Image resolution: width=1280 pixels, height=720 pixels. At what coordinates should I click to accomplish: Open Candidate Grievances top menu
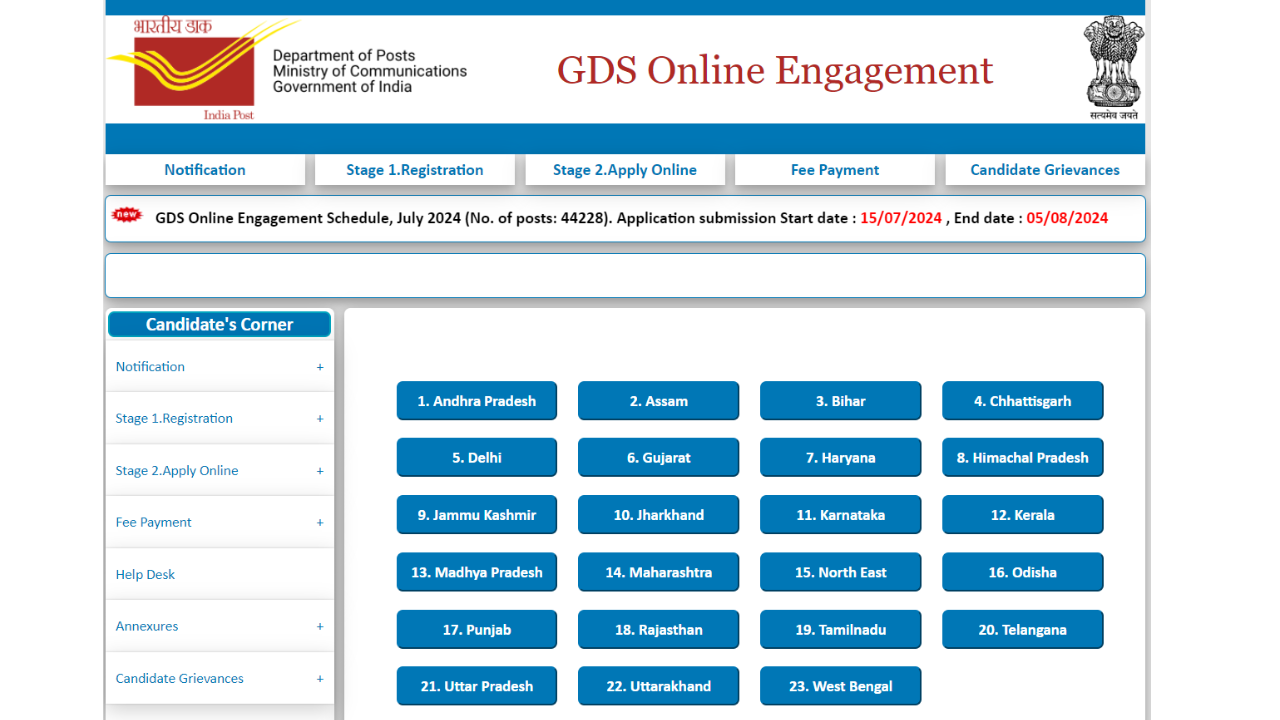click(x=1045, y=170)
